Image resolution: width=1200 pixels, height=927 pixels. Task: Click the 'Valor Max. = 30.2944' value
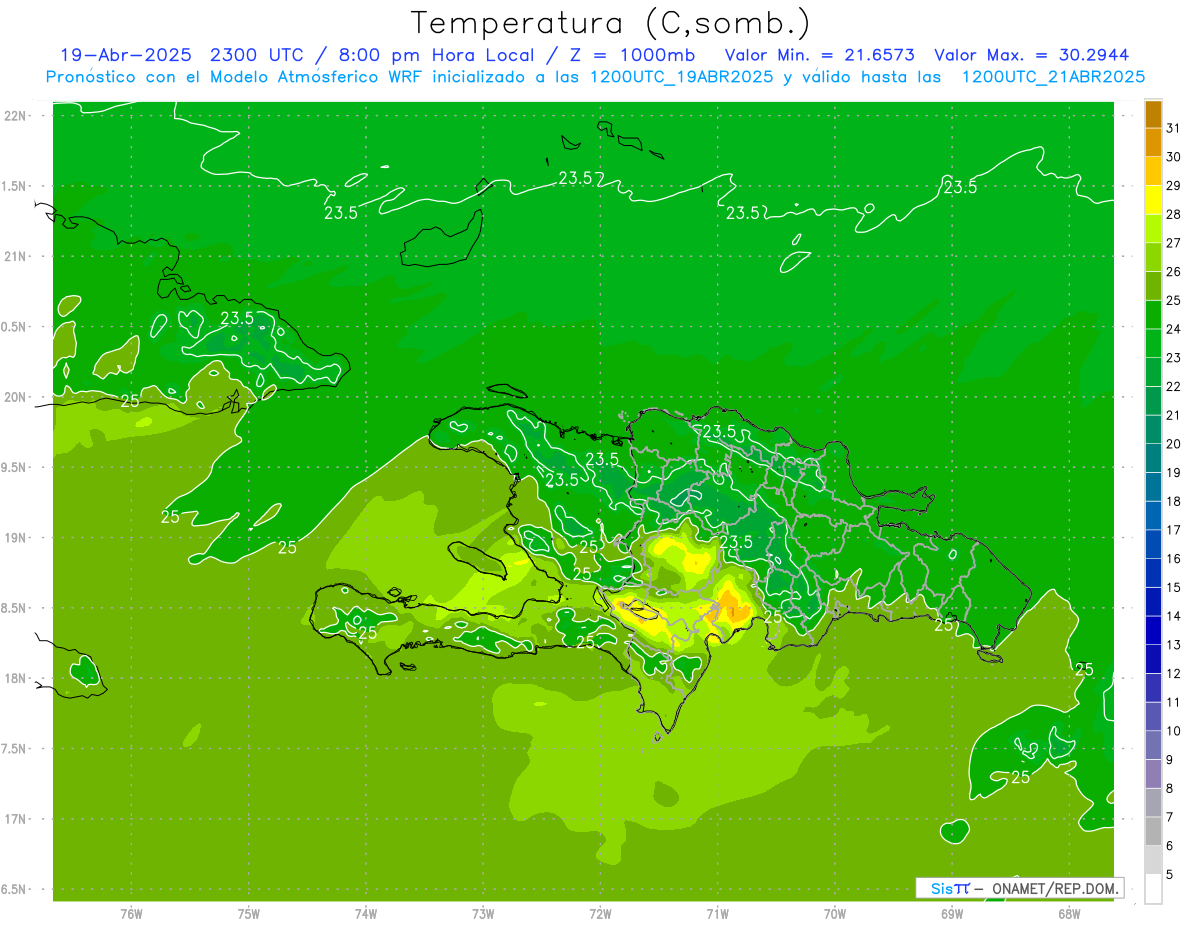click(1031, 55)
